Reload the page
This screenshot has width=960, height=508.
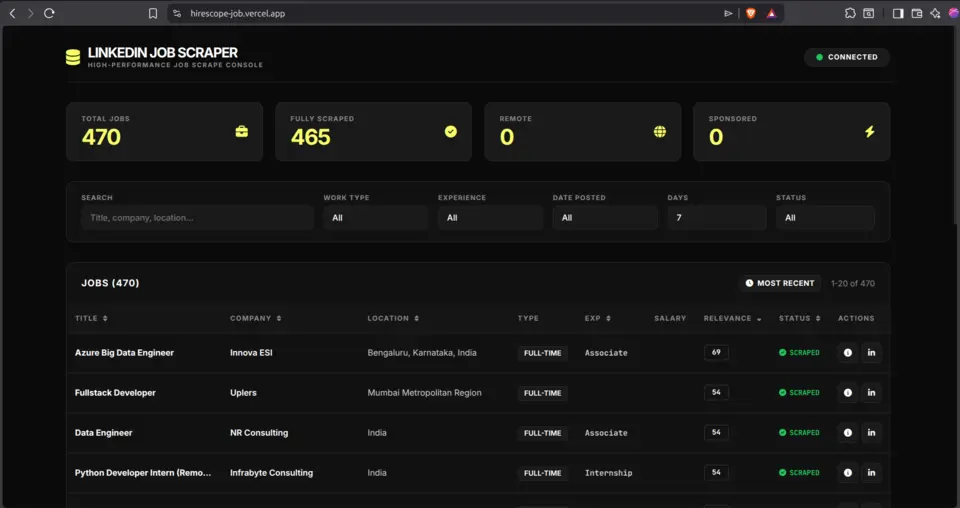[x=49, y=13]
